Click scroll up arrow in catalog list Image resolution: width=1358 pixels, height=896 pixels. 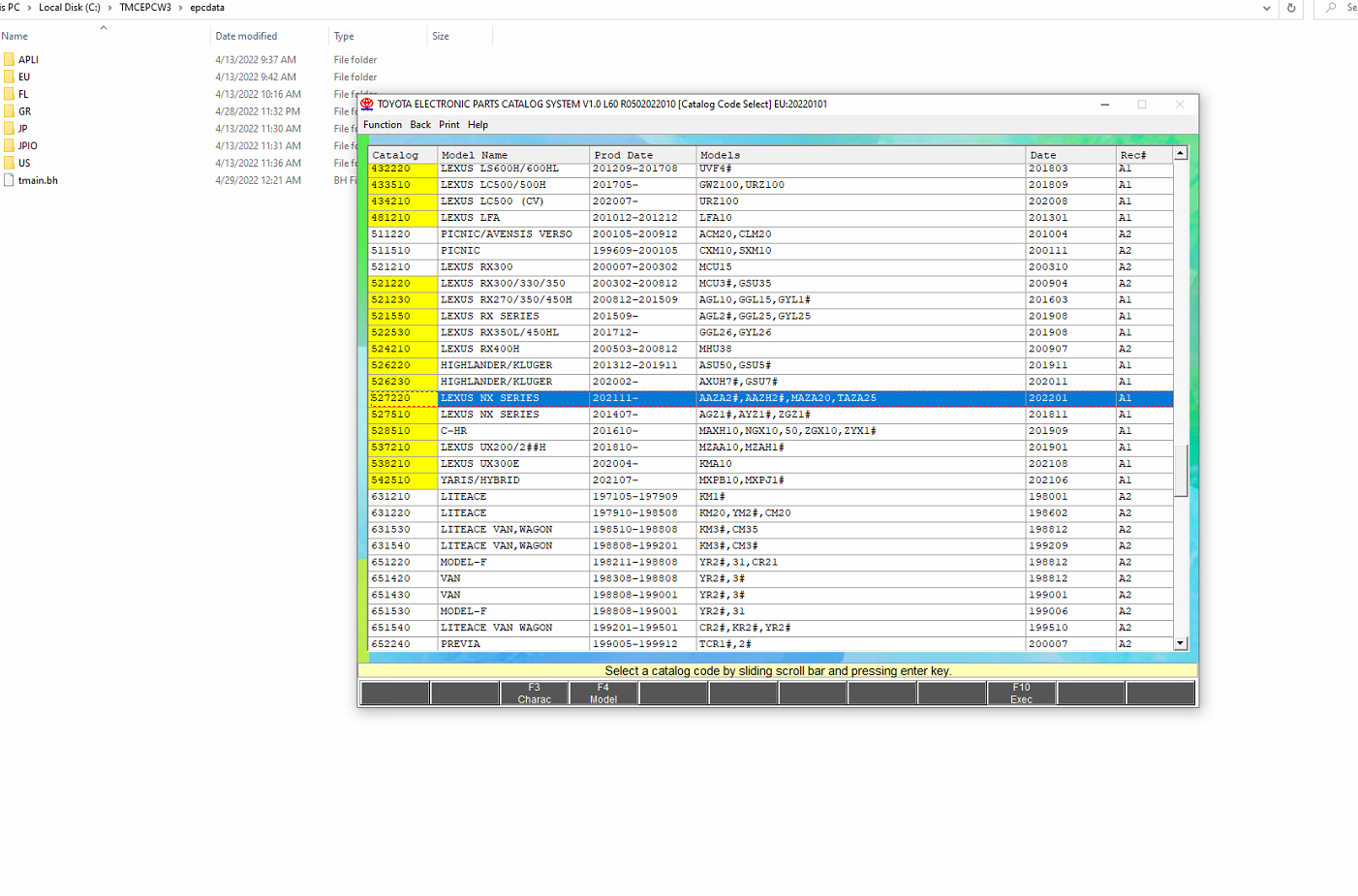point(1180,154)
